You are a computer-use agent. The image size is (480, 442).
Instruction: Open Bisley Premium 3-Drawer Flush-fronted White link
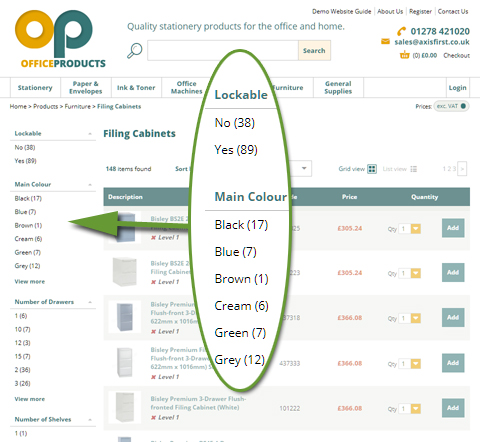tap(198, 403)
